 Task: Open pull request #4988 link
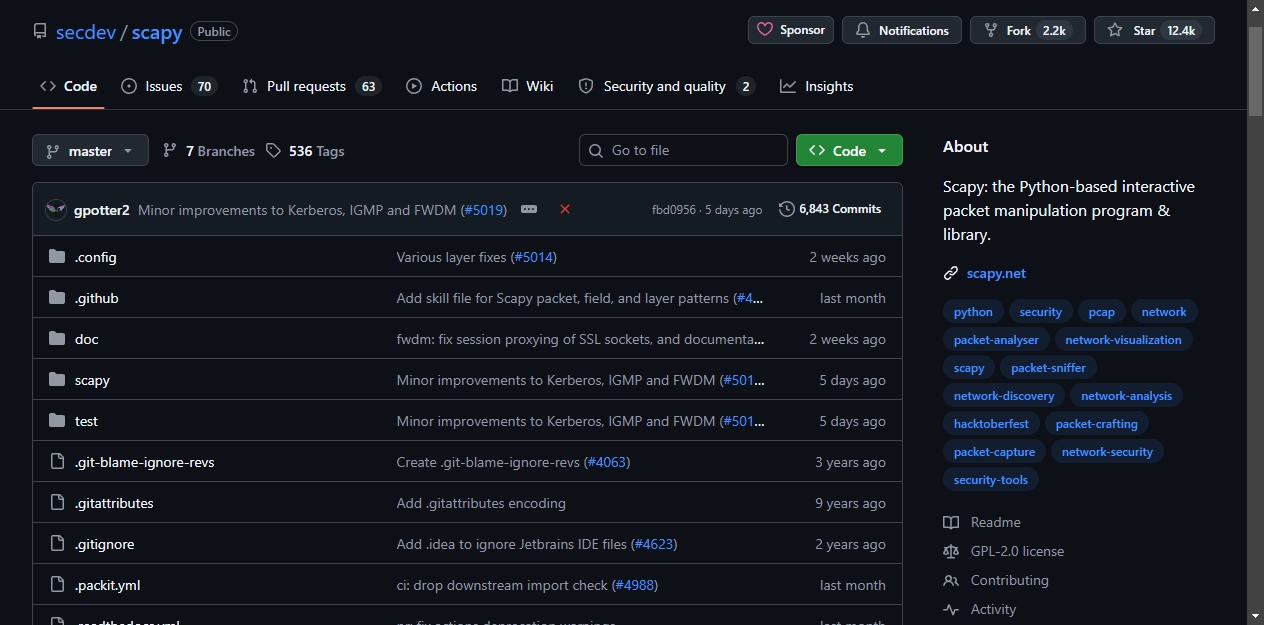636,585
